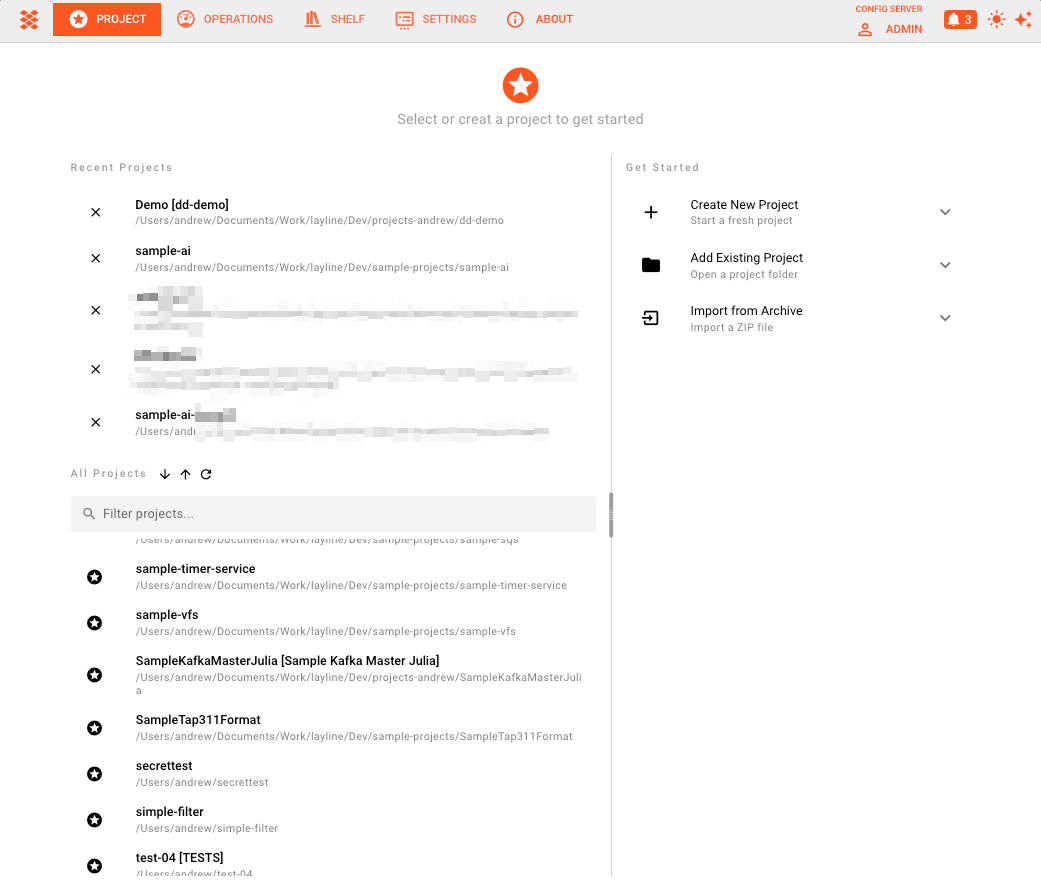The height and width of the screenshot is (888, 1041).
Task: Open the SHELF tab
Action: click(334, 19)
